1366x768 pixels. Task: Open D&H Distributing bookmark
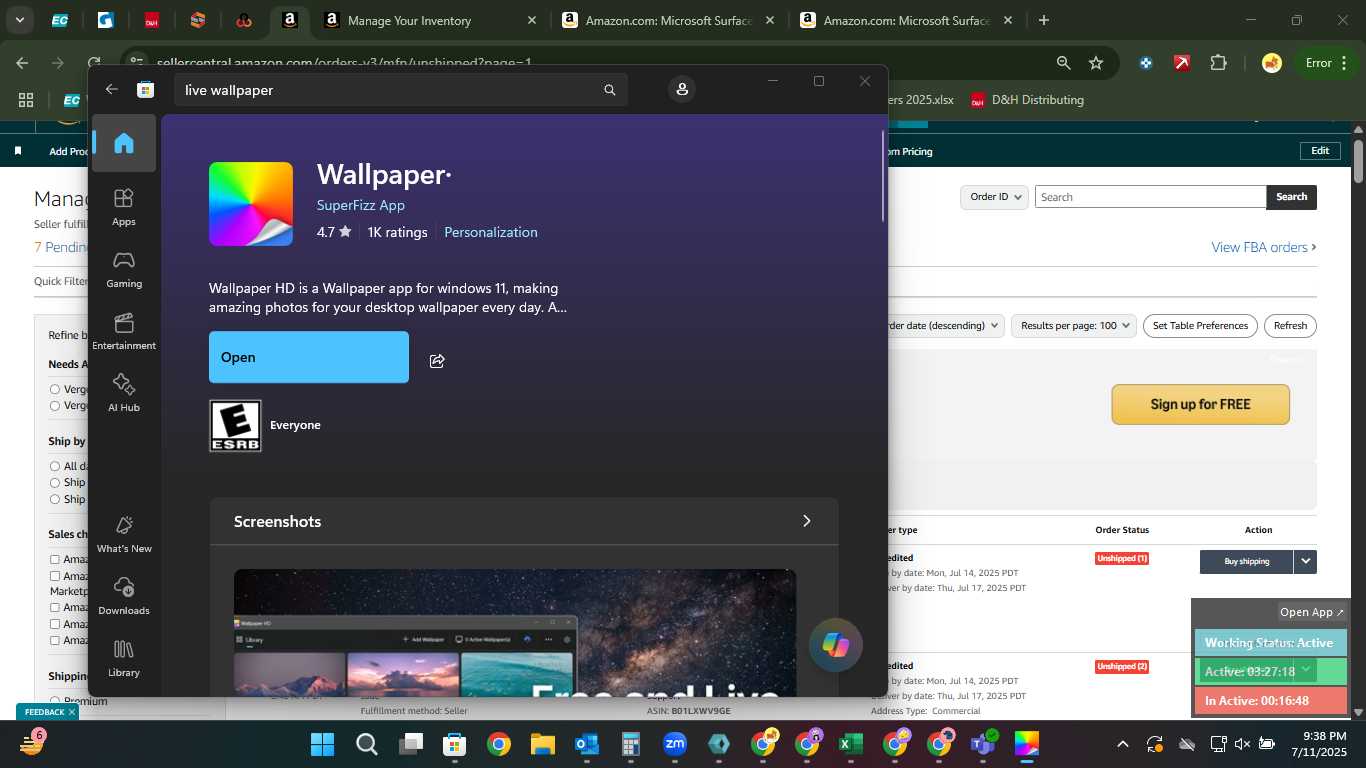pyautogui.click(x=1027, y=100)
